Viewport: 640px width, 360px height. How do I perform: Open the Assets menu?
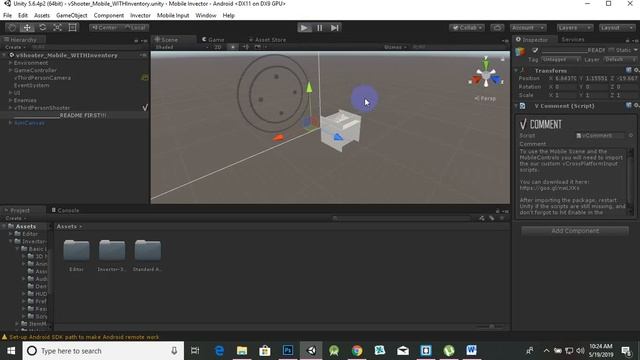pos(42,16)
